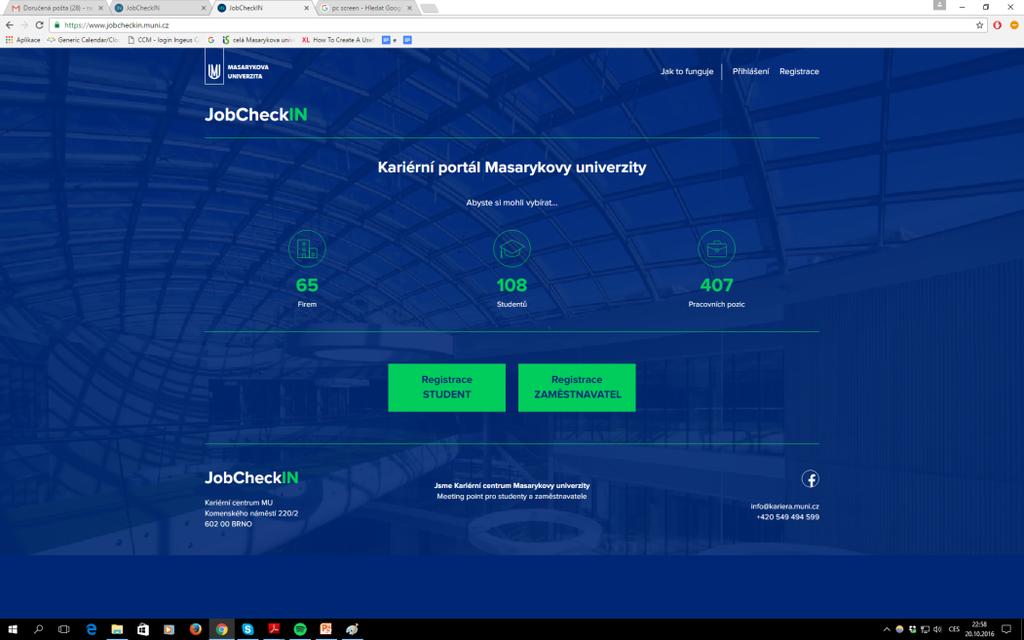Screen dimensions: 1024x640
Task: Click the Kariérní portál Masarykovy univerzity heading
Action: pos(512,167)
